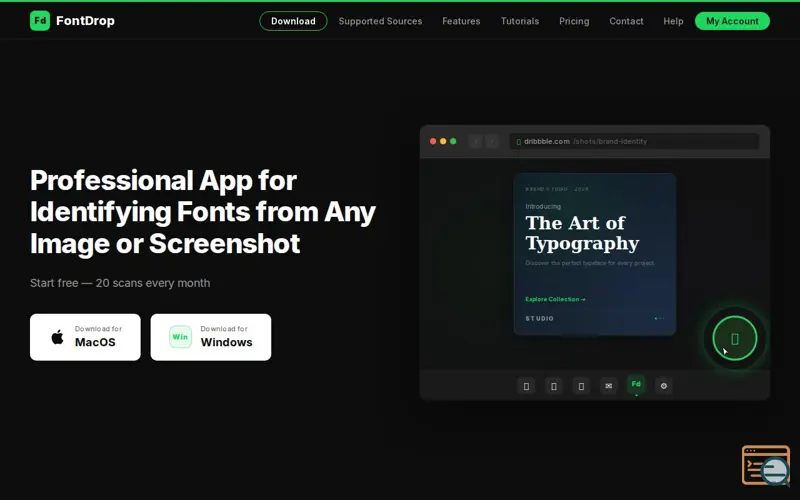Image resolution: width=800 pixels, height=500 pixels.
Task: Click the "Professional App for Identifying Fonts" headline
Action: pos(203,212)
